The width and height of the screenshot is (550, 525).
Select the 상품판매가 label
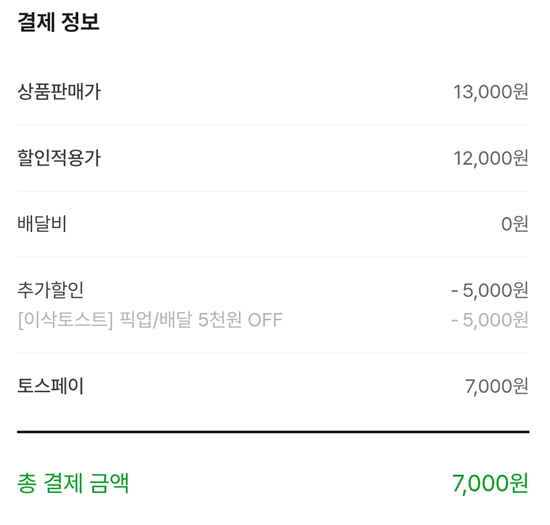(x=59, y=92)
